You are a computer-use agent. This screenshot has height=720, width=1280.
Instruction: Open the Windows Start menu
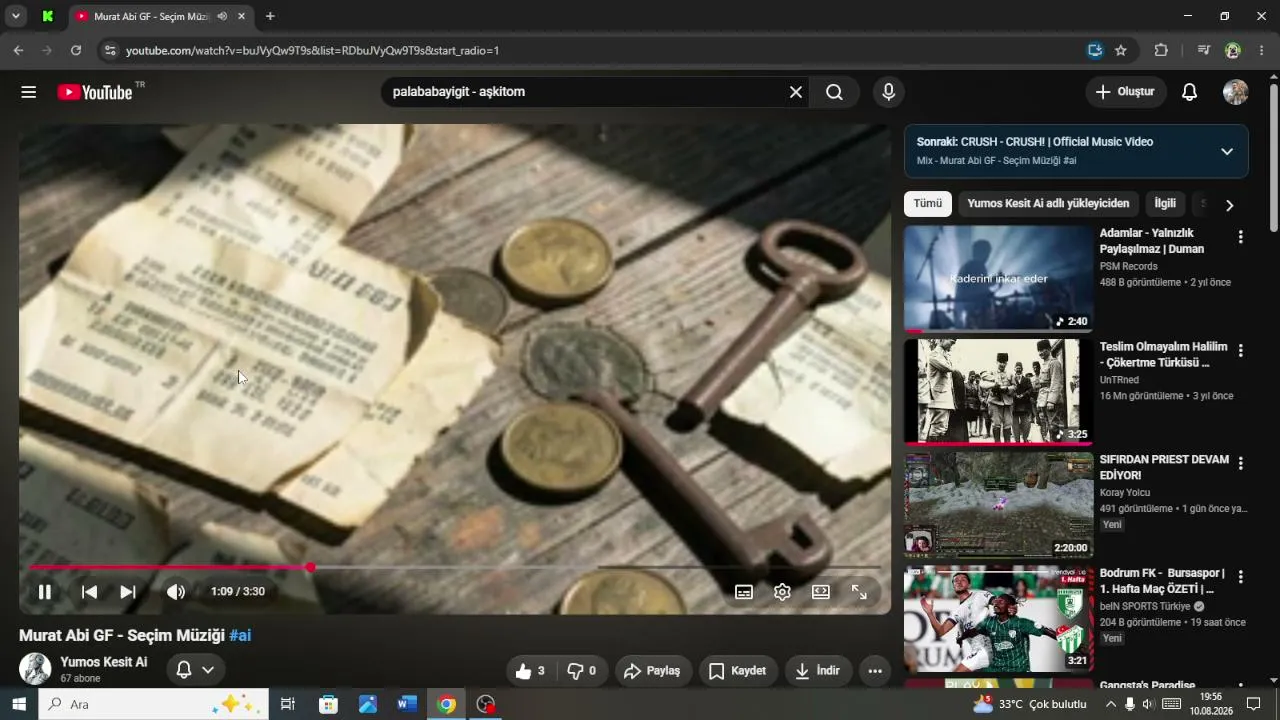pyautogui.click(x=18, y=704)
